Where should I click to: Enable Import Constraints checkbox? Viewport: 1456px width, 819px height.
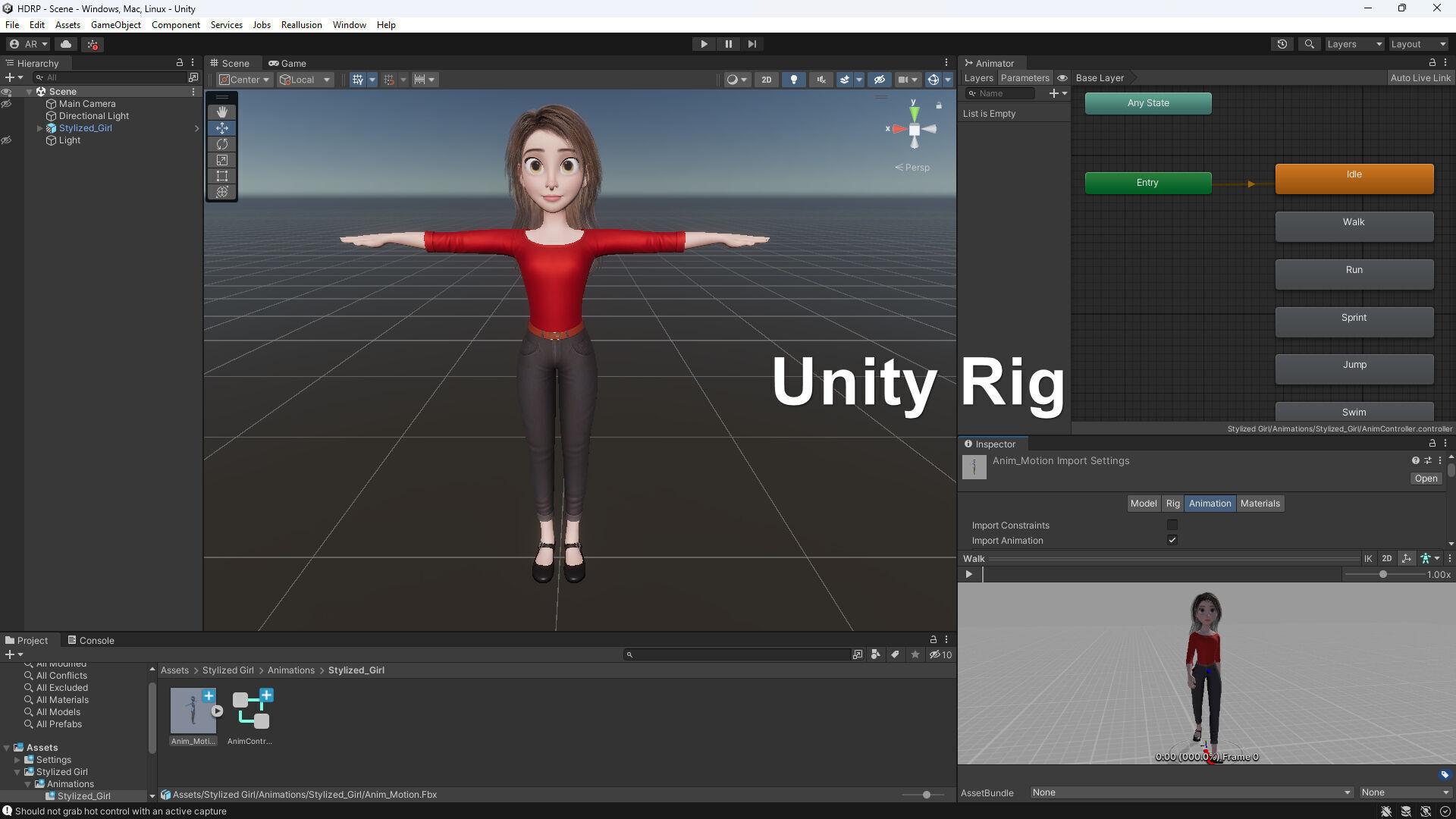1172,525
